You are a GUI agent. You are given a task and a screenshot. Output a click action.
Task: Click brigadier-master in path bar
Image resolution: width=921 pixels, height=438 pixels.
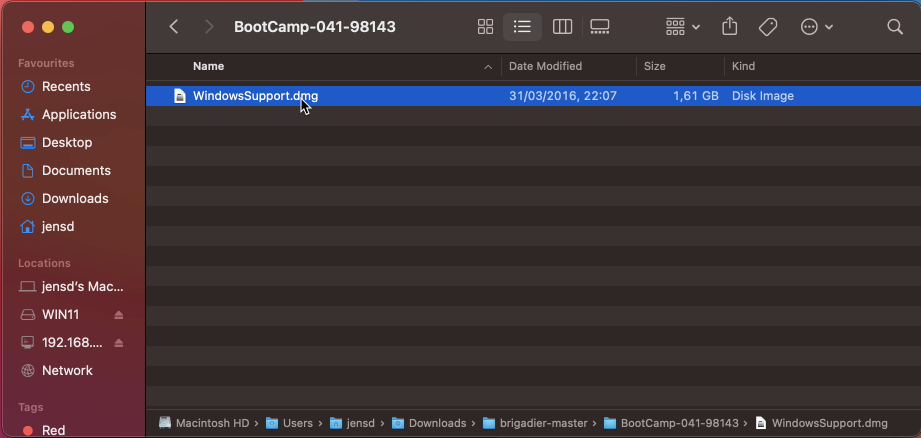click(535, 423)
